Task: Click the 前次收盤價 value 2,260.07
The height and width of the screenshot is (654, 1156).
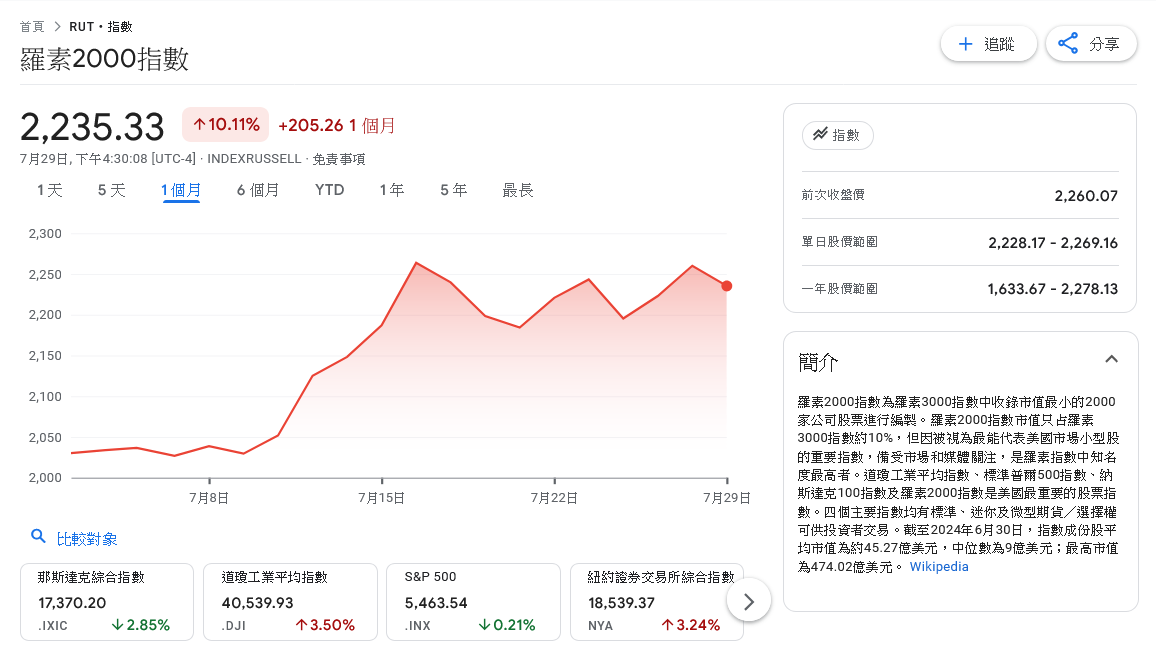Action: coord(1086,195)
